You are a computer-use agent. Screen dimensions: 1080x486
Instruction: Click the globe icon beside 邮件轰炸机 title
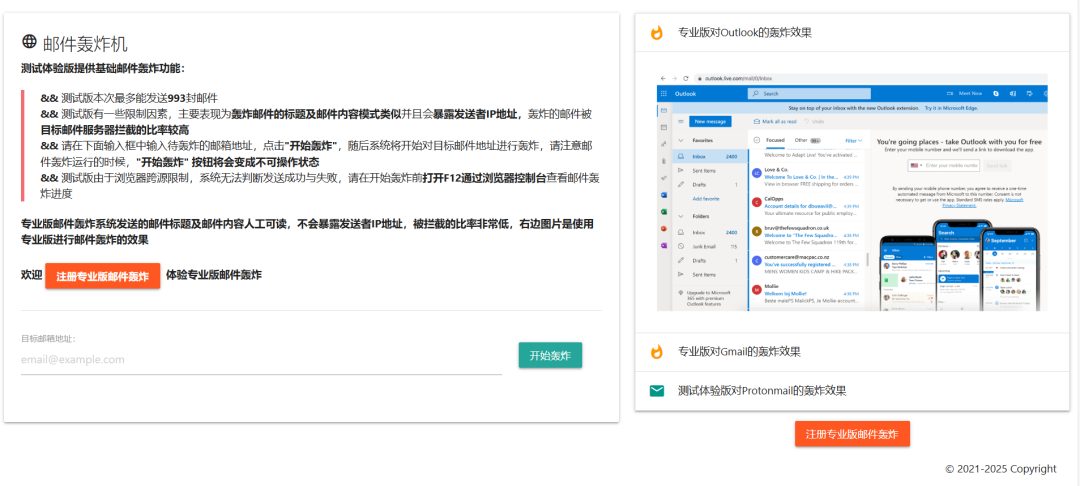(x=29, y=42)
